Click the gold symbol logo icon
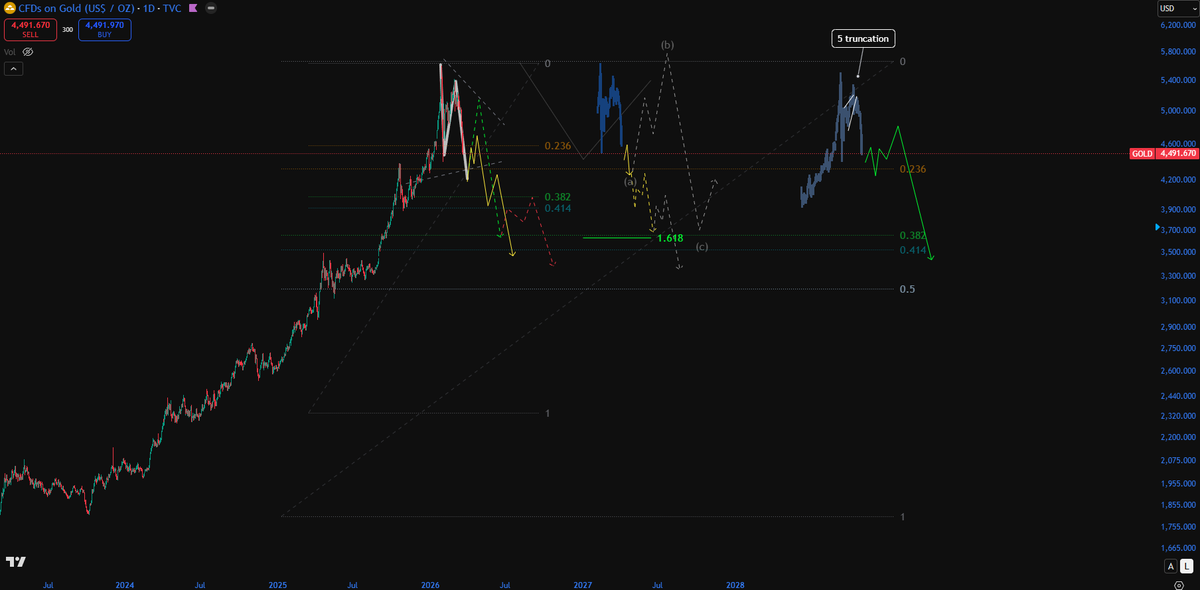 (x=10, y=7)
